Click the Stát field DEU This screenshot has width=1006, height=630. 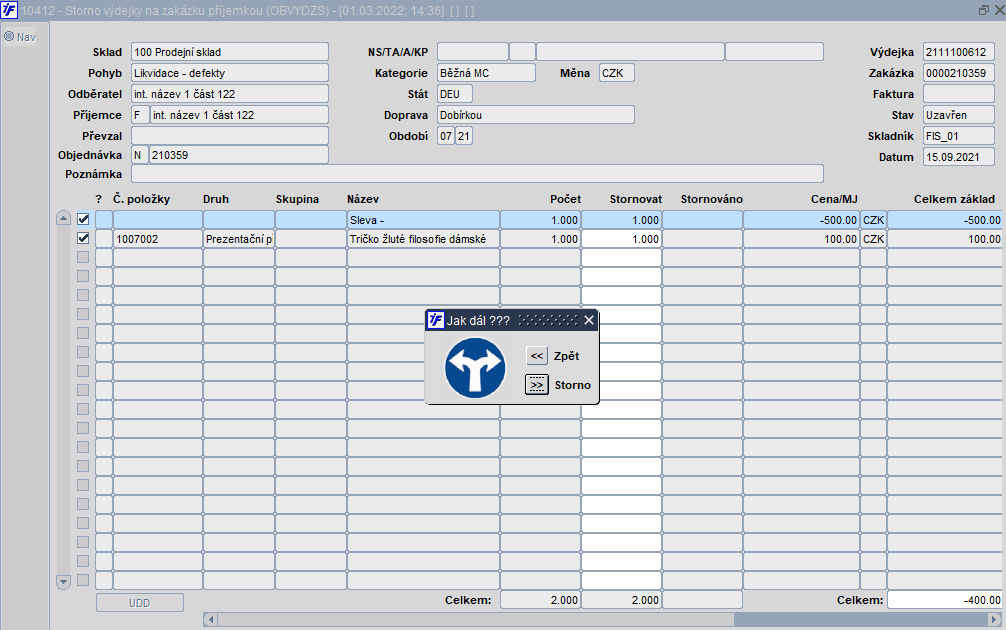pyautogui.click(x=455, y=94)
